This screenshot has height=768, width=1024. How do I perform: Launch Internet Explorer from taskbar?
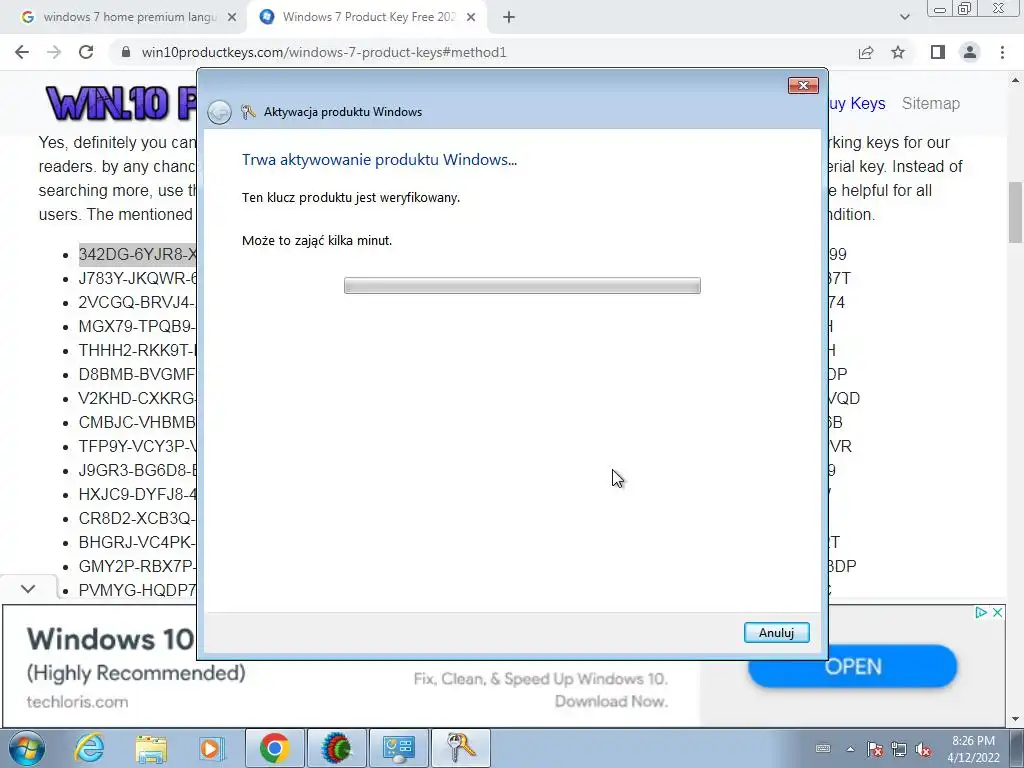click(x=89, y=748)
